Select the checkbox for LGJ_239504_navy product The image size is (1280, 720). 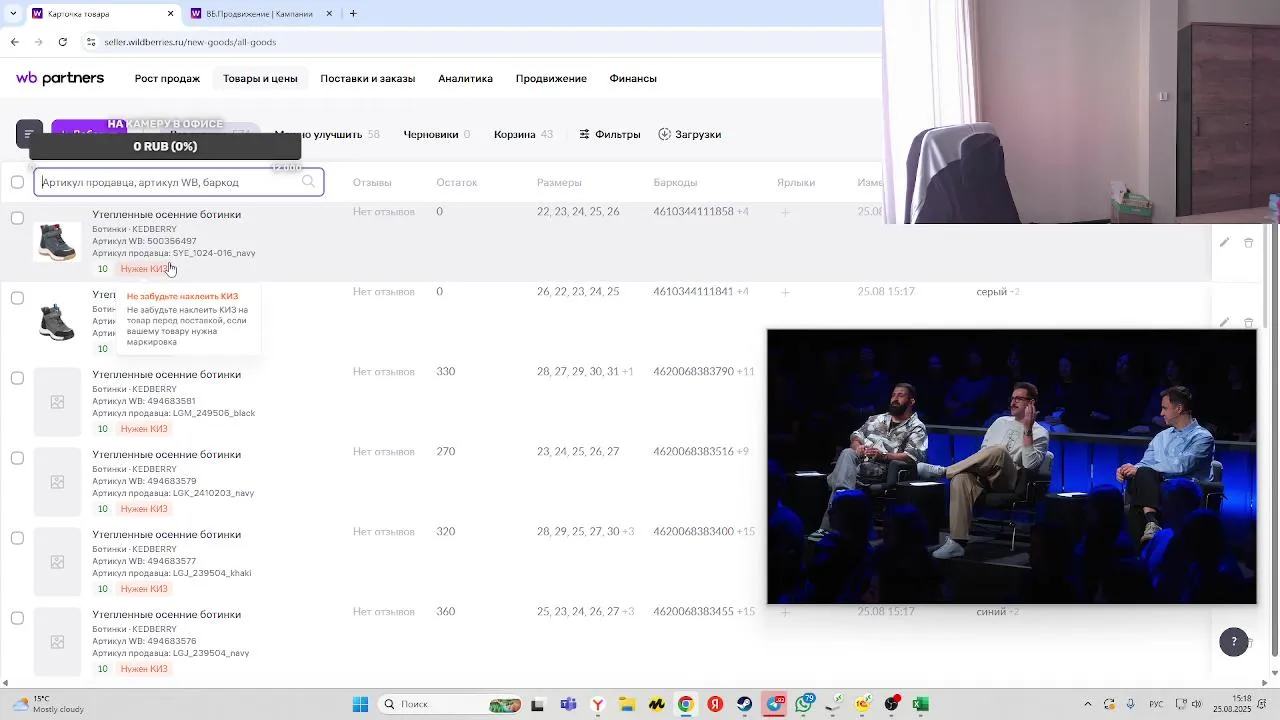click(x=17, y=618)
